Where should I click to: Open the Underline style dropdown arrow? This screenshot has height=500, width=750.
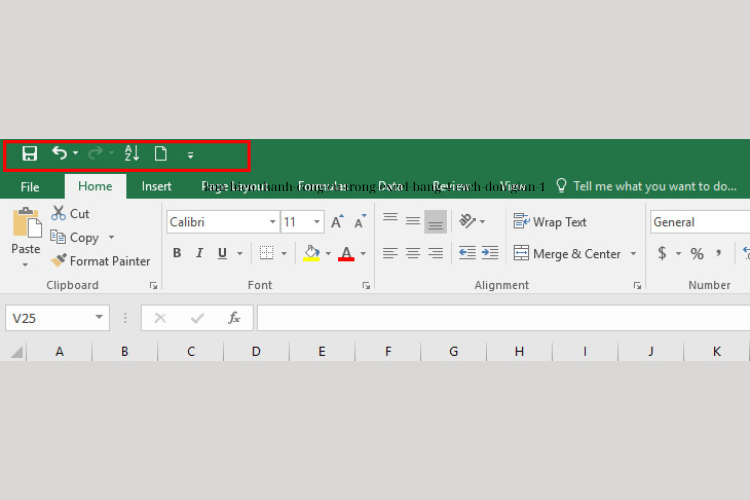[x=240, y=253]
